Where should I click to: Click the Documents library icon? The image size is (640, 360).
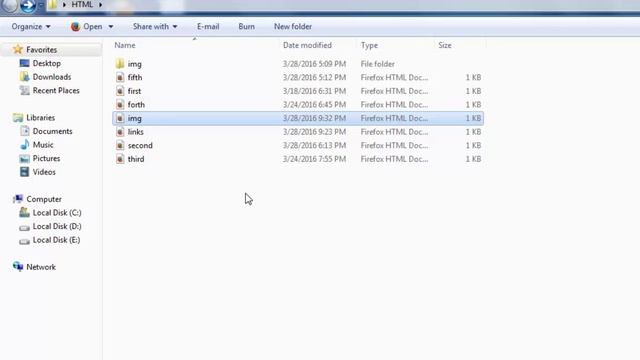24,131
